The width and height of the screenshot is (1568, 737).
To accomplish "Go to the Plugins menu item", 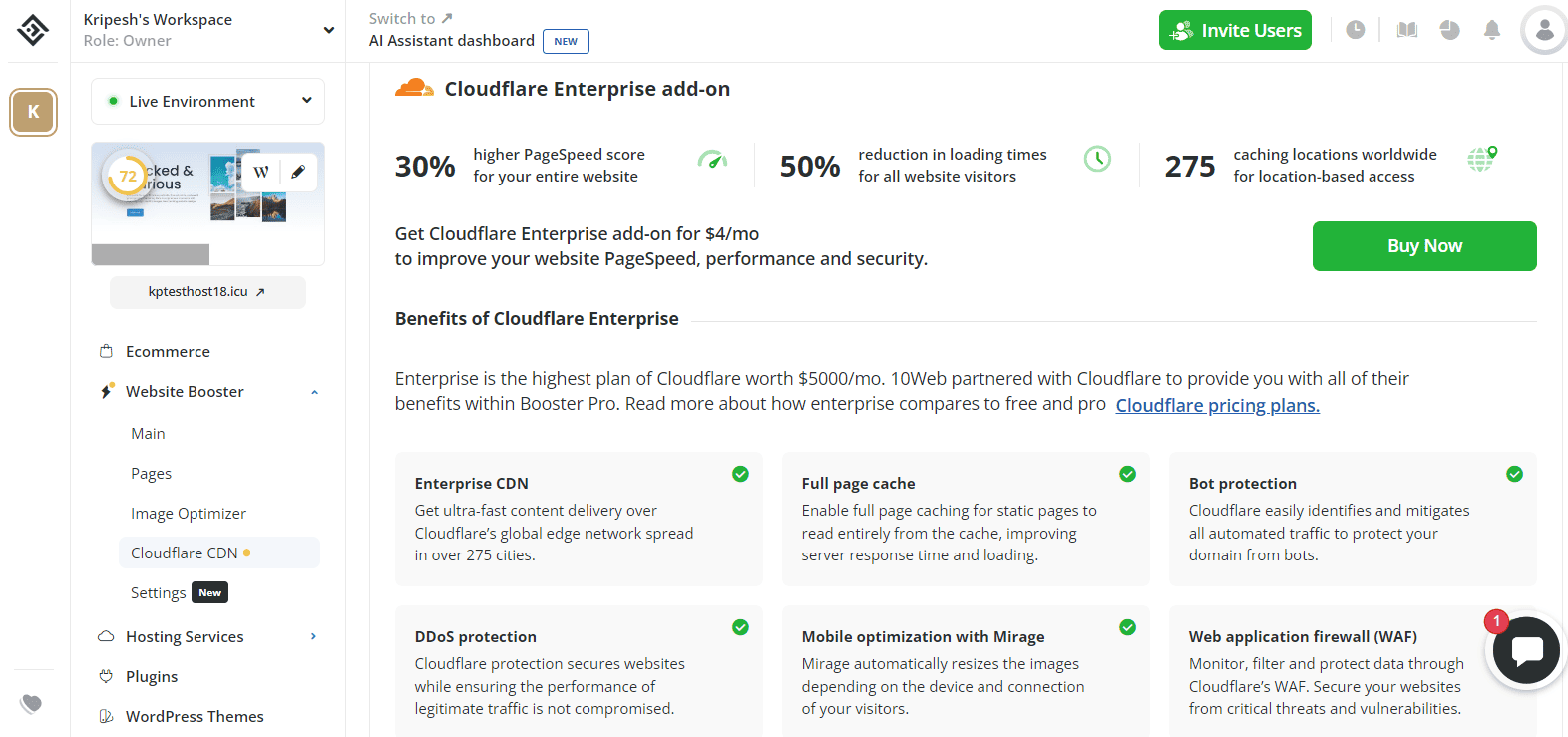I will pos(152,677).
